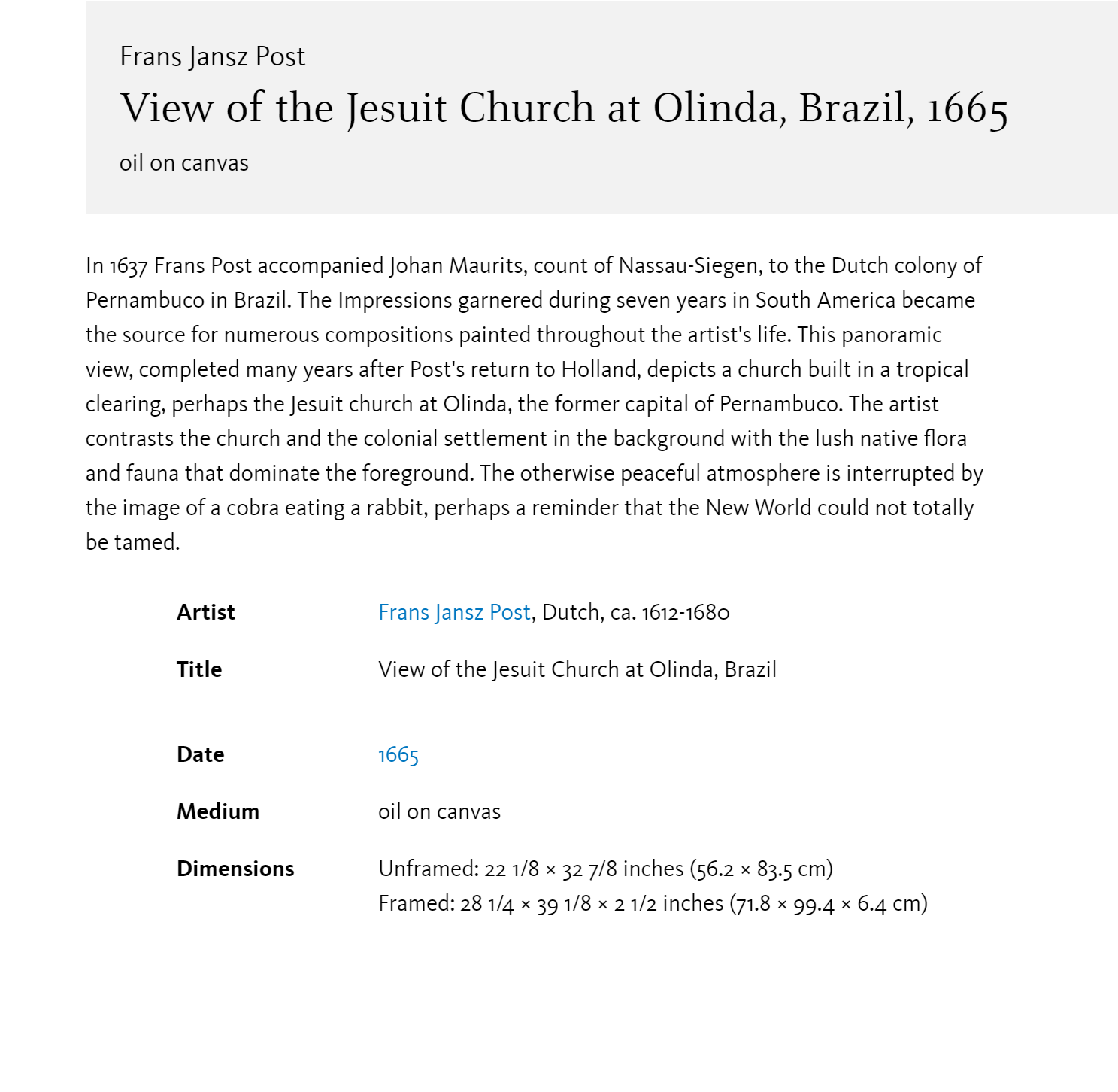Screen dimensions: 1118x1092
Task: Click the main painting title heading
Action: click(x=564, y=108)
